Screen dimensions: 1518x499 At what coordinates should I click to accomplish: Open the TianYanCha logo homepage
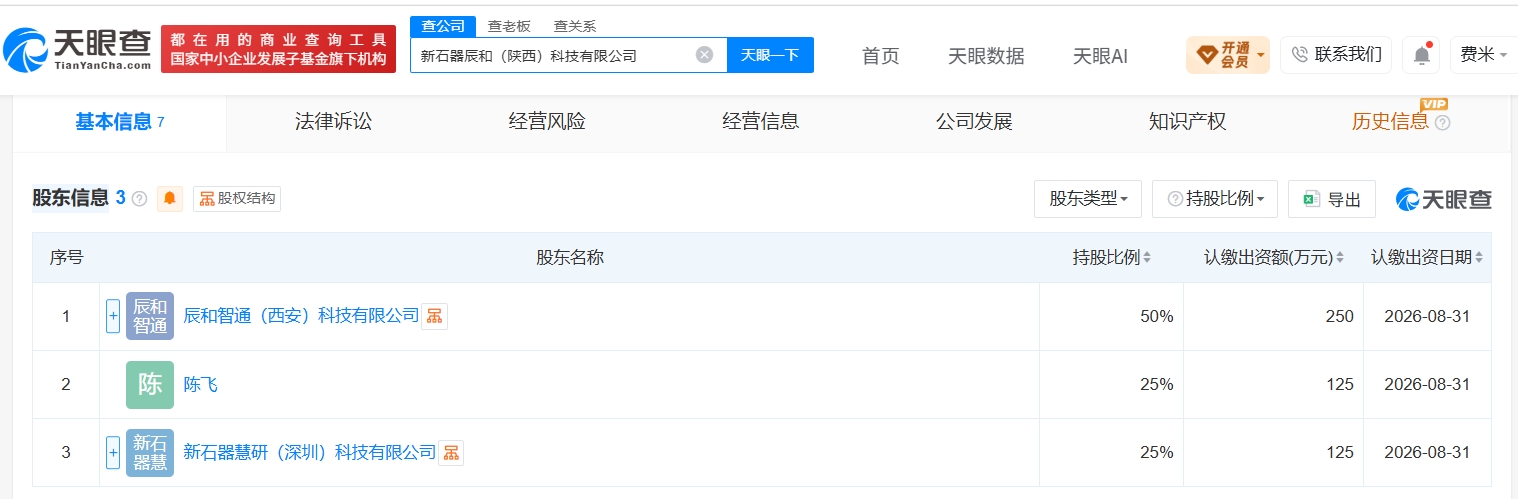coord(78,49)
